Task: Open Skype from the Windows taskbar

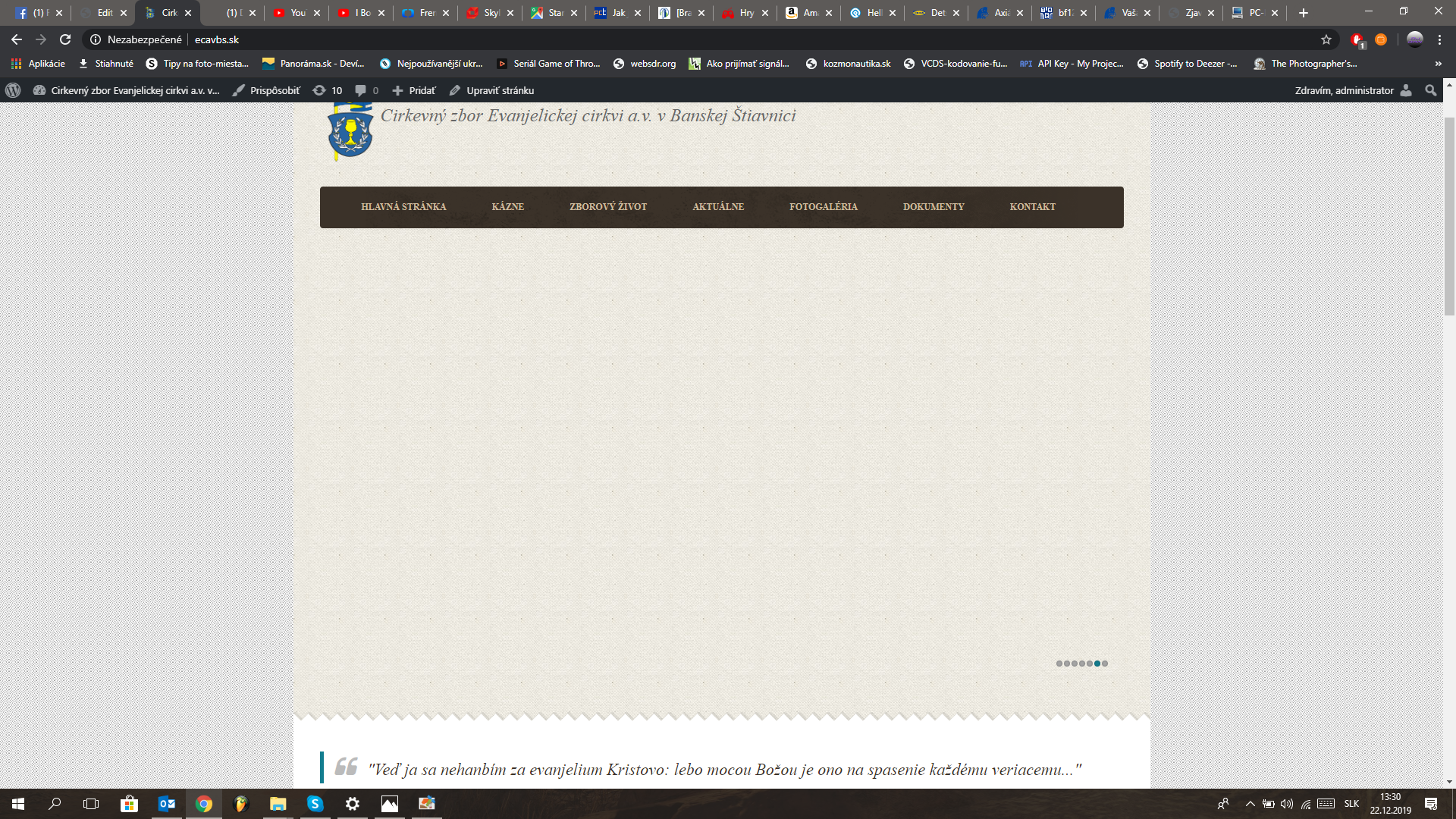Action: point(315,804)
